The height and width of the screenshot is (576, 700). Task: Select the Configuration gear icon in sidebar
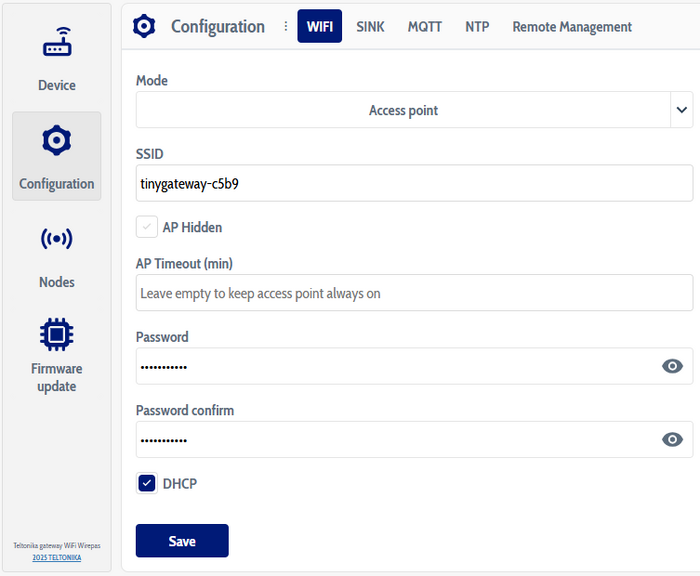click(x=56, y=142)
